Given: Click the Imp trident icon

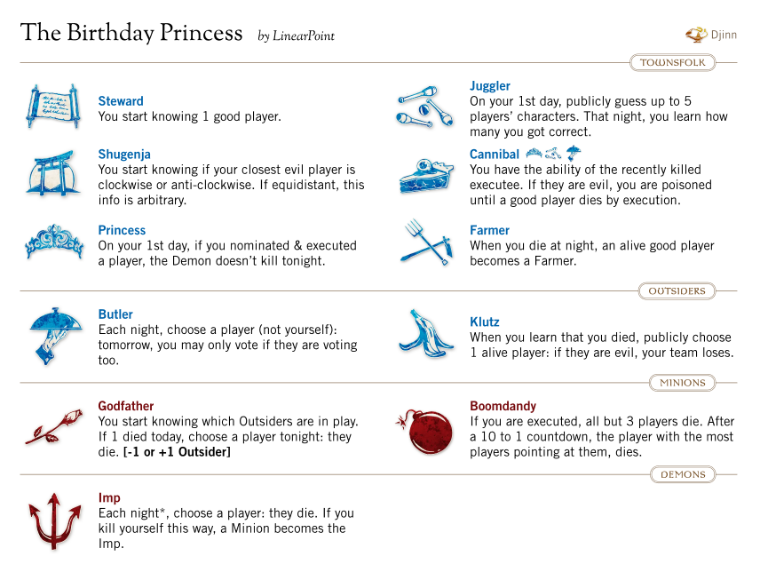Looking at the screenshot, I should coord(54,521).
